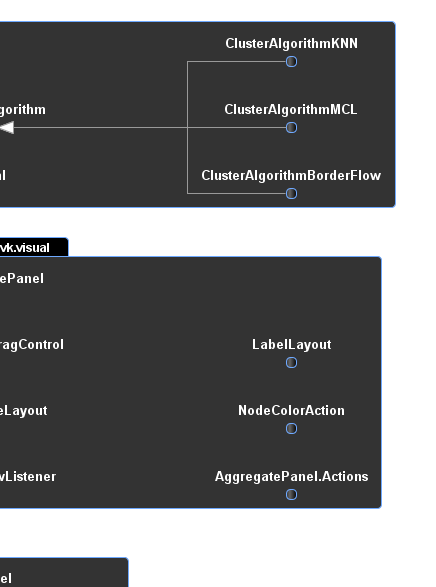This screenshot has width=436, height=587.
Task: Click the partially visible ePanel label
Action: pyautogui.click(x=22, y=279)
